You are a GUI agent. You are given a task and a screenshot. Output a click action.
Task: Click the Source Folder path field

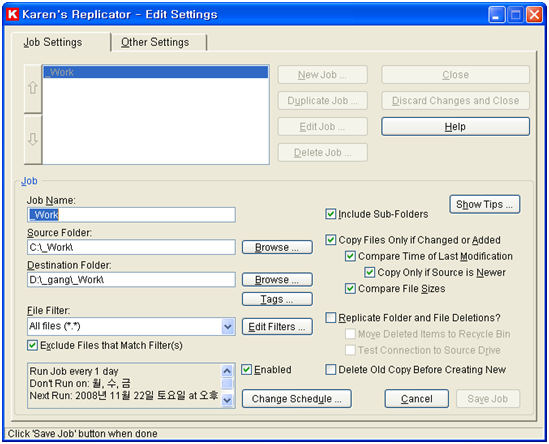(x=131, y=247)
